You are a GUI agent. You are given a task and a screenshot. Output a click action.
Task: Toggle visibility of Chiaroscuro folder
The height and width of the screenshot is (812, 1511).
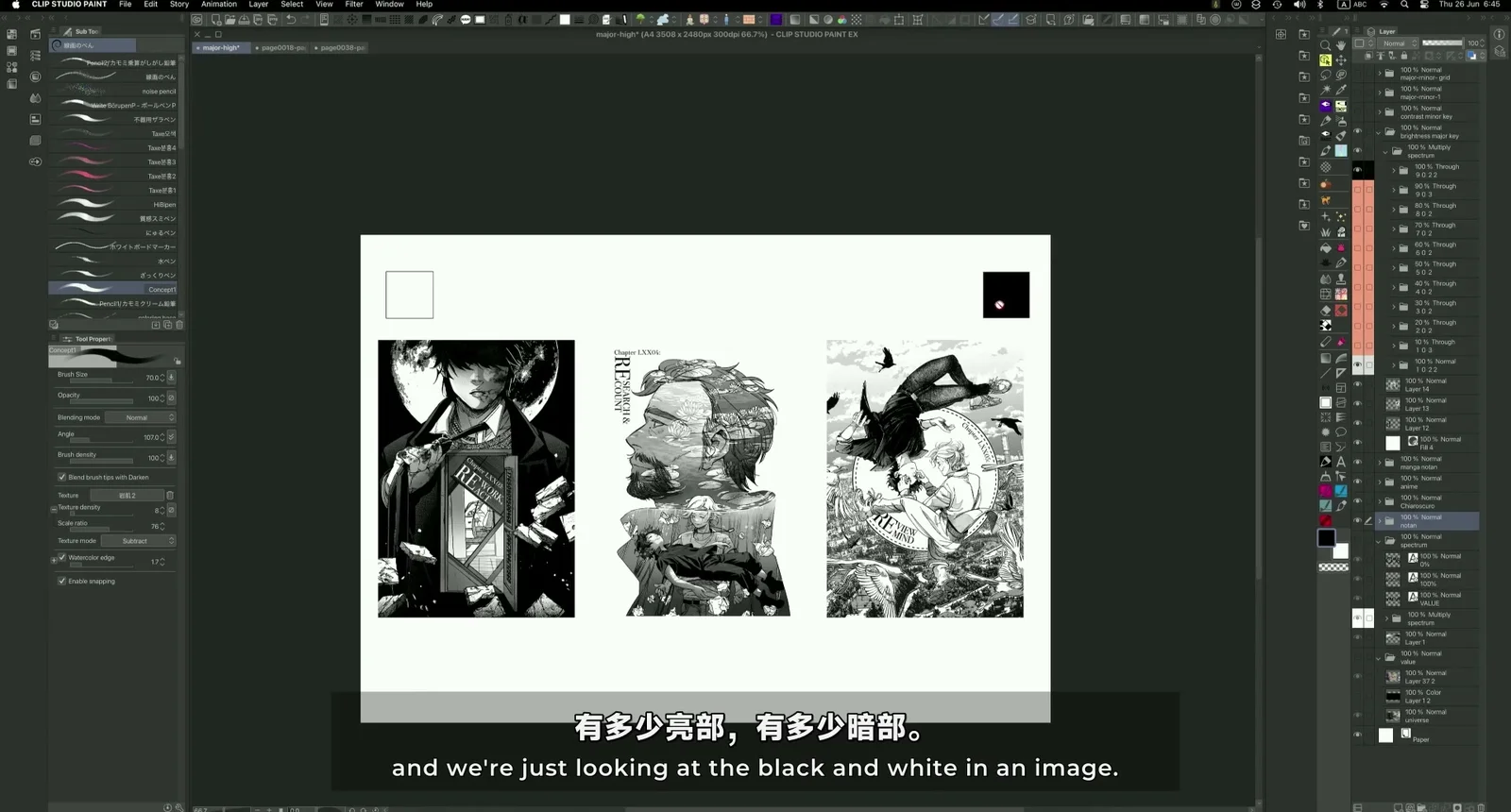[1358, 501]
